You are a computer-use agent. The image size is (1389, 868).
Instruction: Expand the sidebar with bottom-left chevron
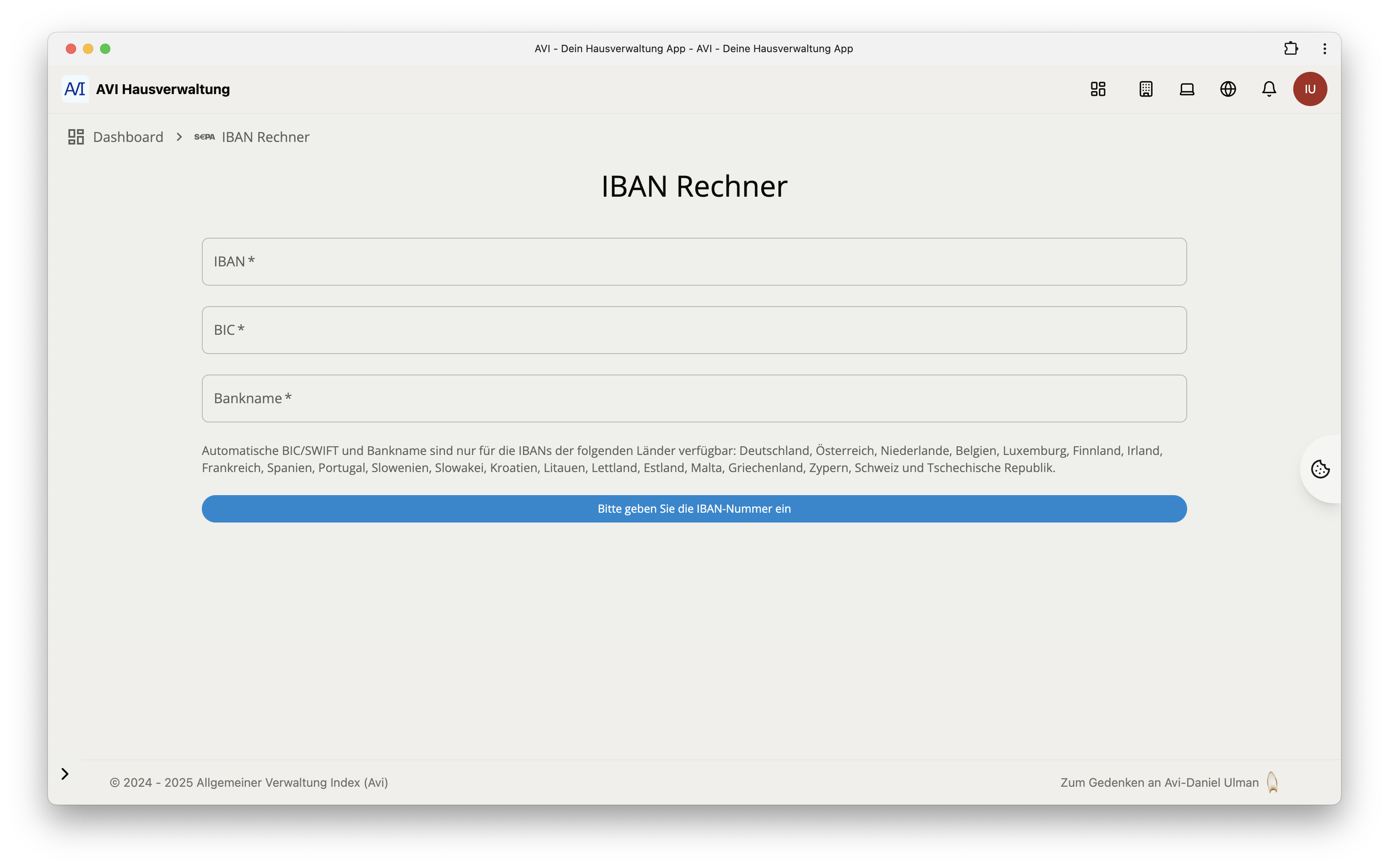point(65,774)
